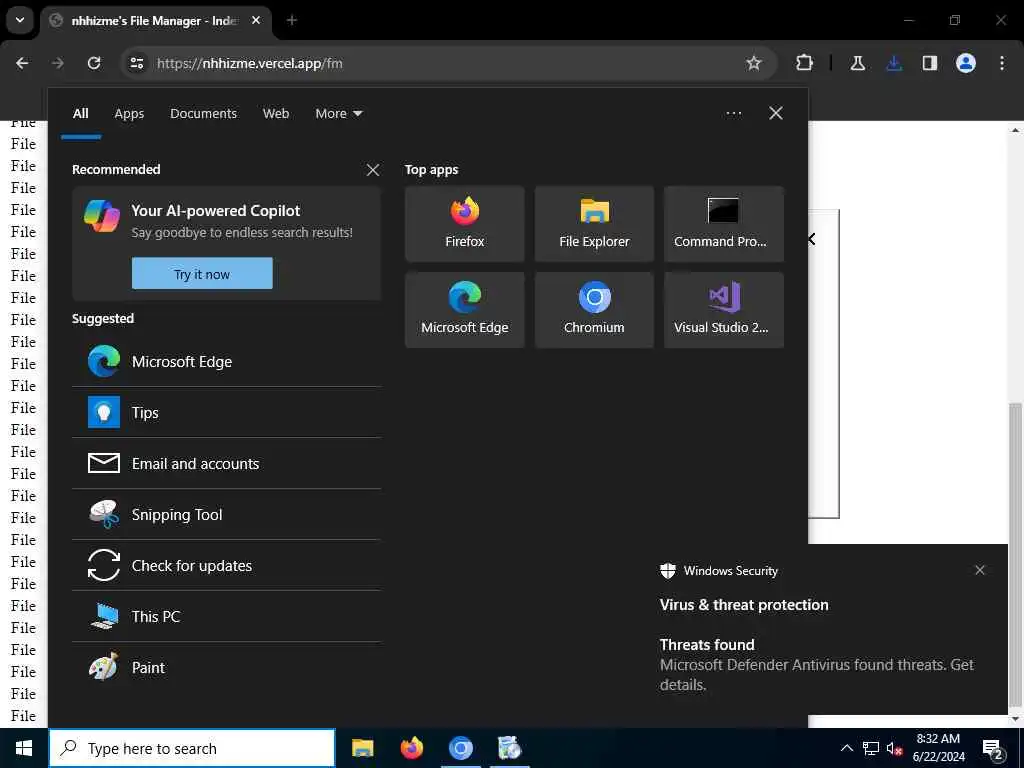Open Firefox from Top apps
This screenshot has width=1024, height=768.
tap(464, 224)
